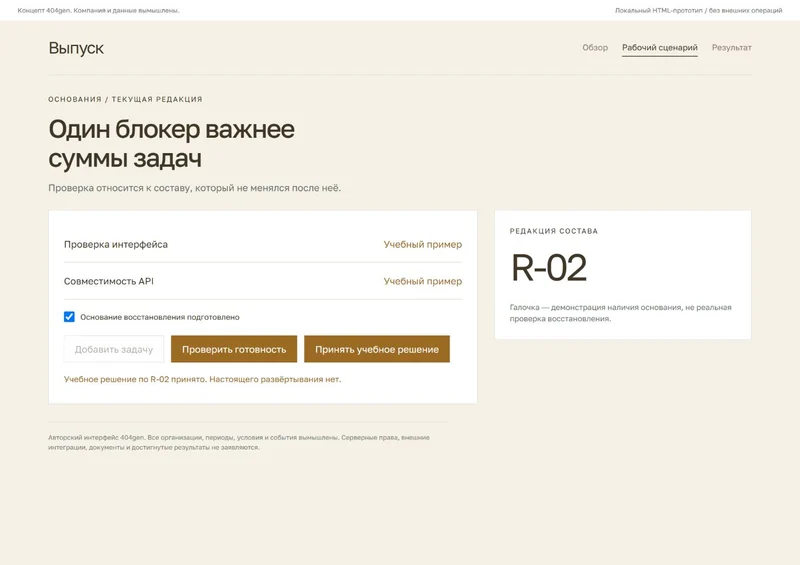
Task: Open the Обзор tab
Action: pyautogui.click(x=595, y=47)
